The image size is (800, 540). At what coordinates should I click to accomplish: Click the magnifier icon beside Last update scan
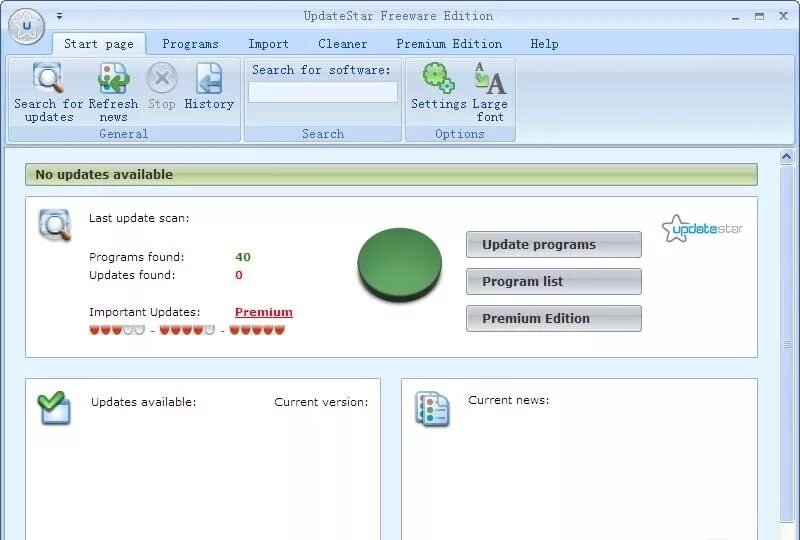pyautogui.click(x=55, y=224)
